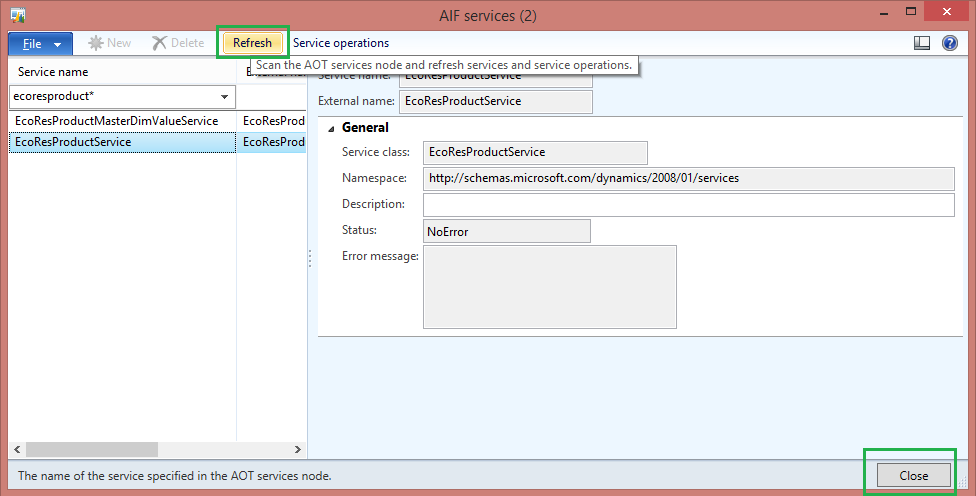Click the grid's scroll right arrow
The width and height of the screenshot is (976, 496).
pyautogui.click(x=298, y=449)
